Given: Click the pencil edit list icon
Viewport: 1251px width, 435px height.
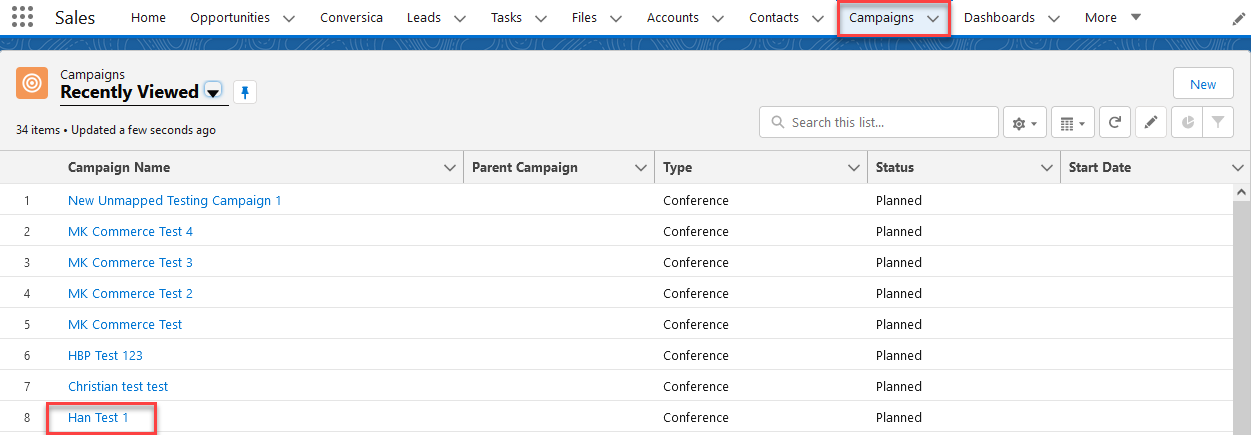Looking at the screenshot, I should (x=1151, y=123).
